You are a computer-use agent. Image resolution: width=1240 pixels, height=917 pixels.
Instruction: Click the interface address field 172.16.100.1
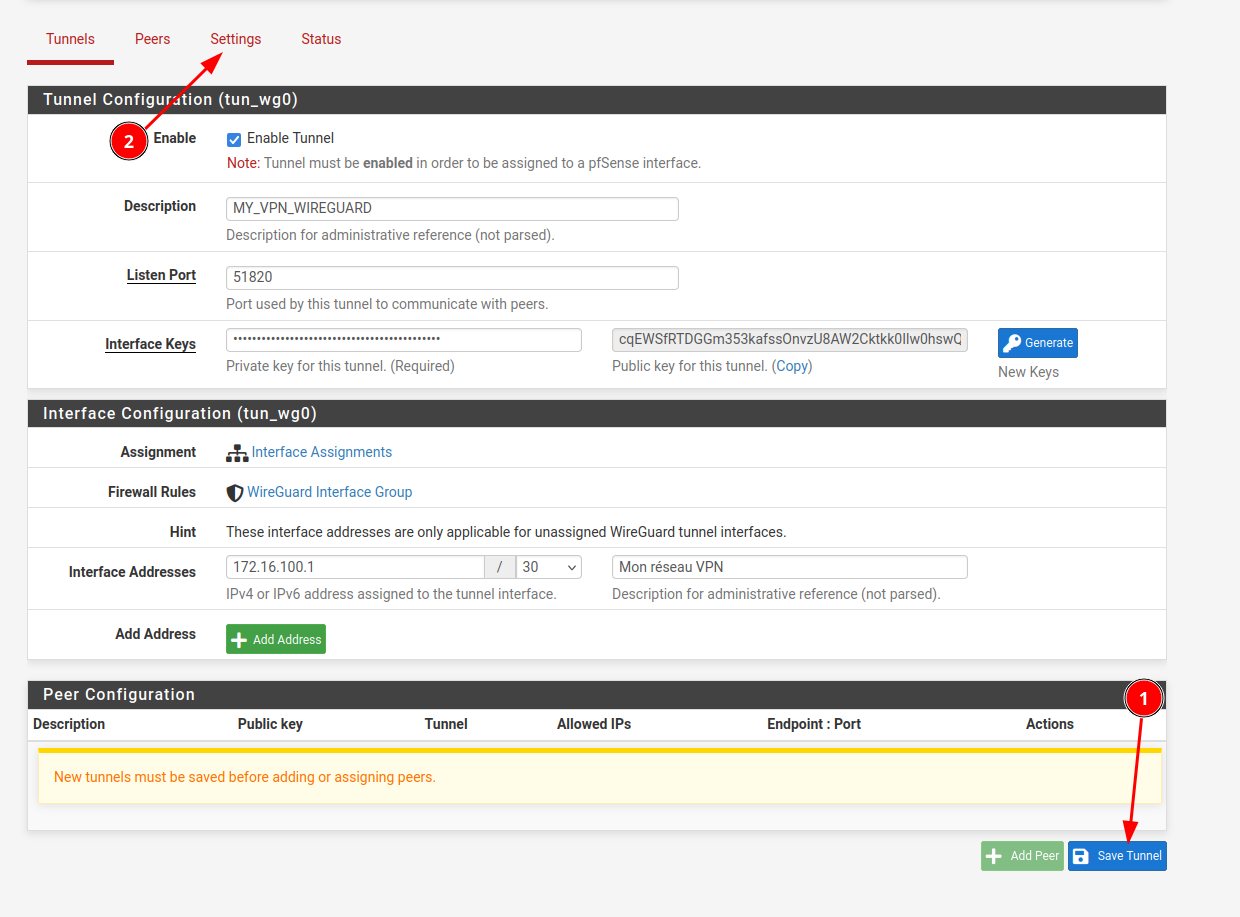point(355,567)
